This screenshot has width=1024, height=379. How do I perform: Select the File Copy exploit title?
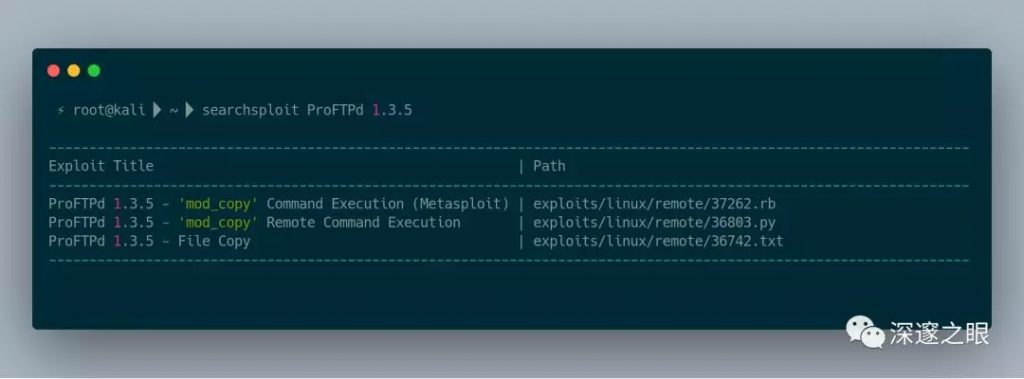point(150,242)
